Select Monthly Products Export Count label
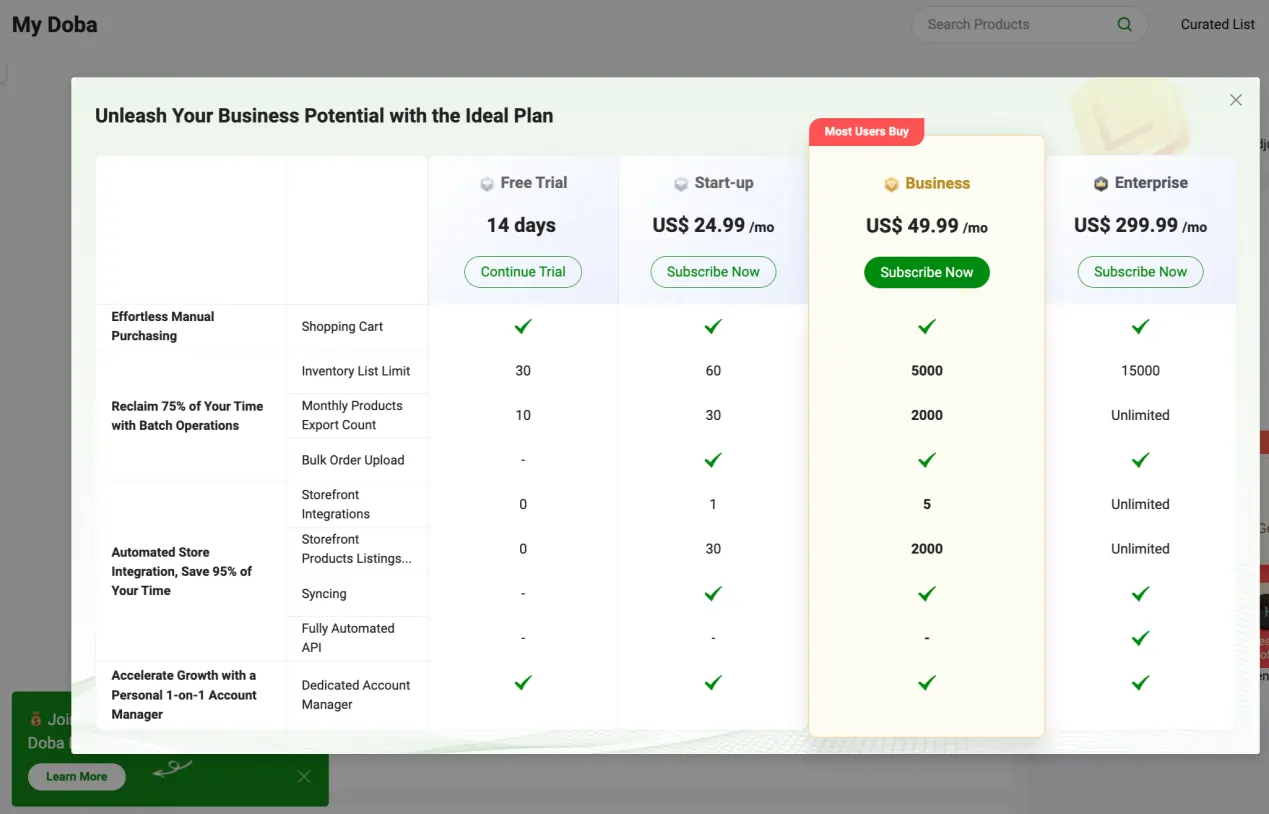Viewport: 1269px width, 814px height. [x=352, y=415]
